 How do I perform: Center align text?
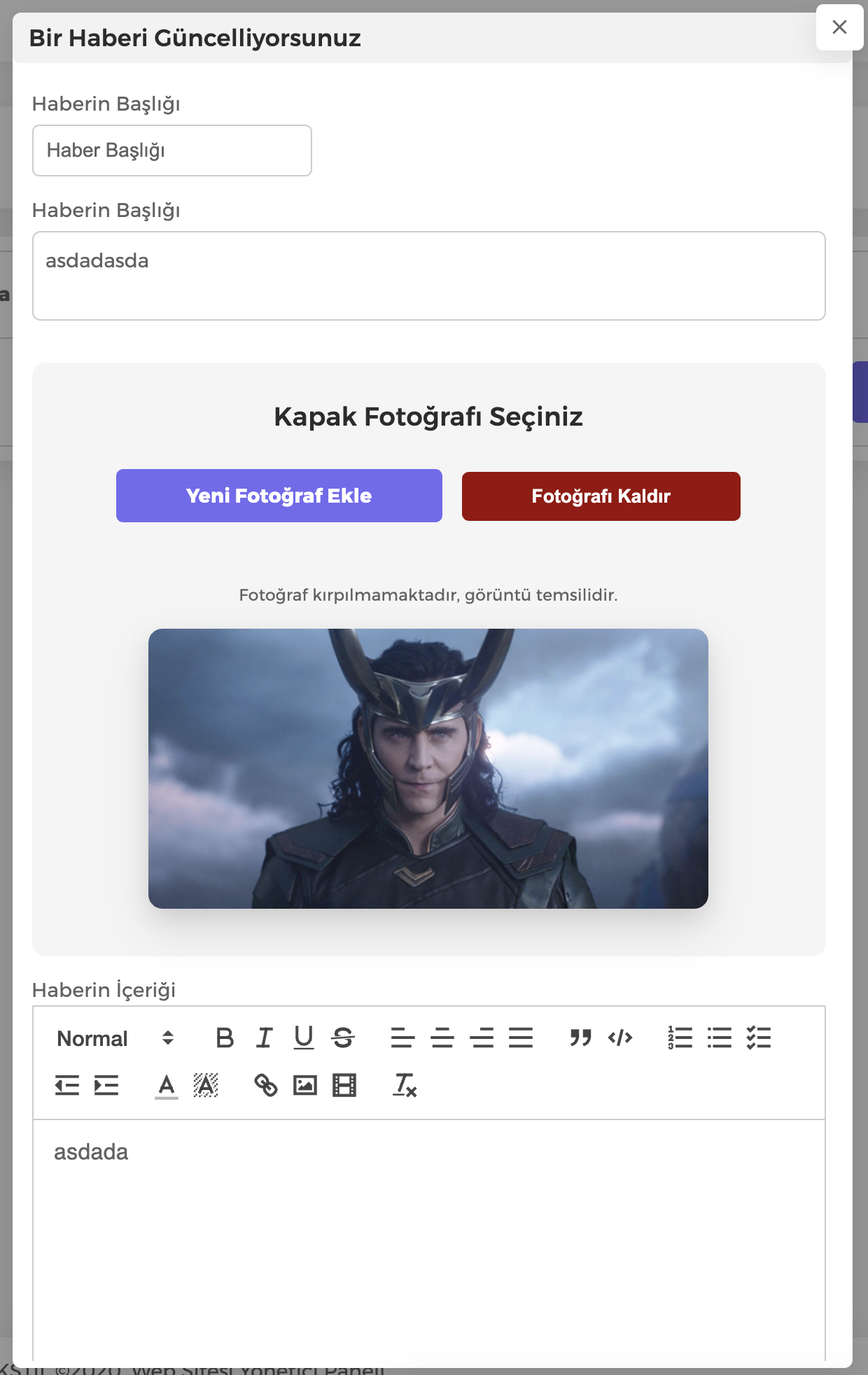click(442, 1038)
